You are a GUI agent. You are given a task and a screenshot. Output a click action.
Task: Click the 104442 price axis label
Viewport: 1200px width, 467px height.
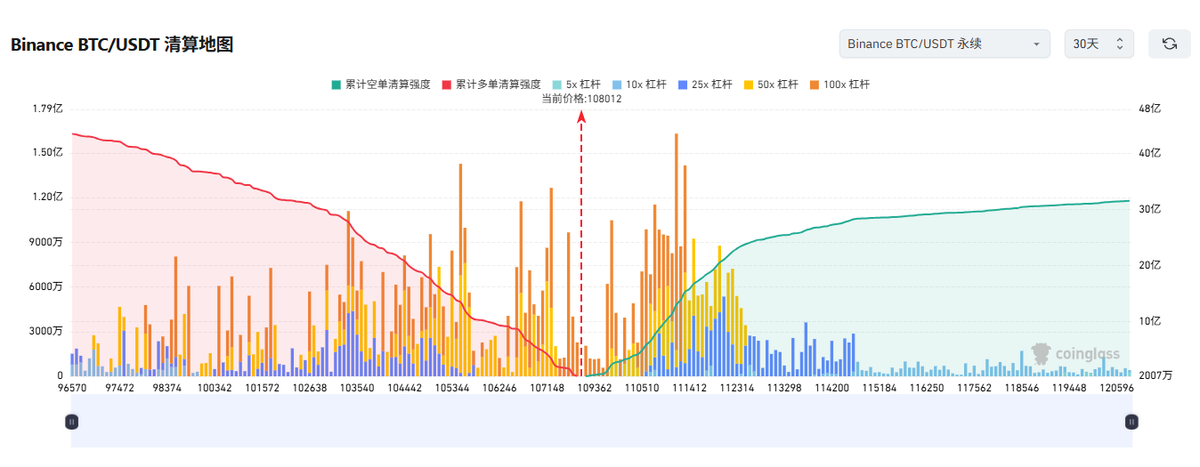point(405,388)
